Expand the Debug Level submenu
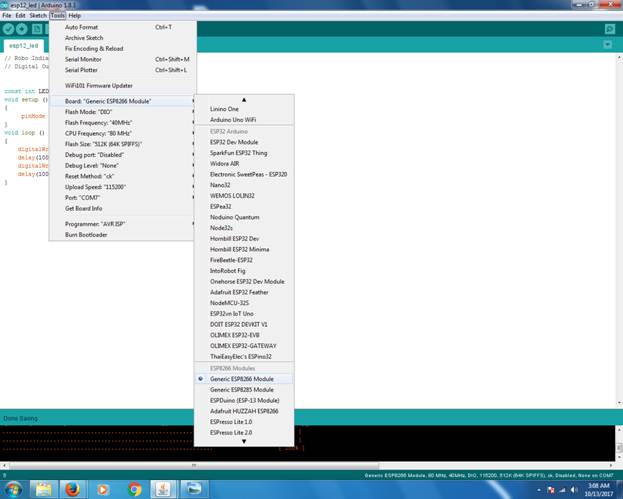This screenshot has width=623, height=499. 122,165
